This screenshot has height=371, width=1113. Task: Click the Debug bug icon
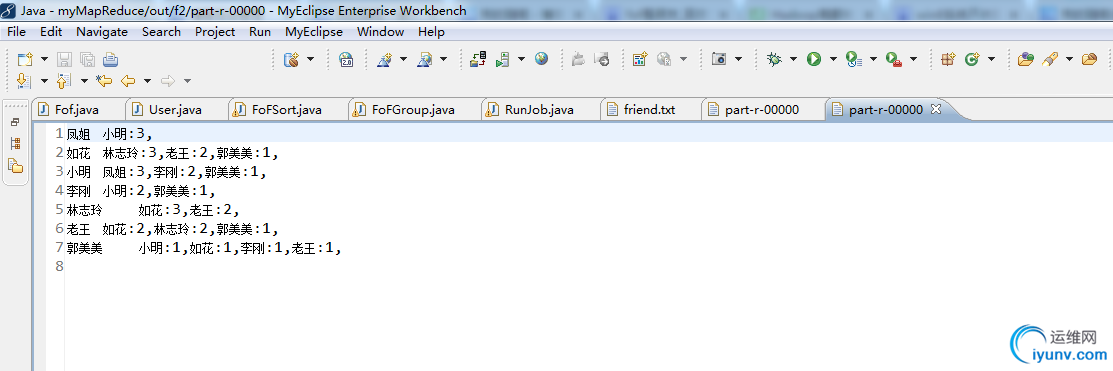pyautogui.click(x=774, y=60)
